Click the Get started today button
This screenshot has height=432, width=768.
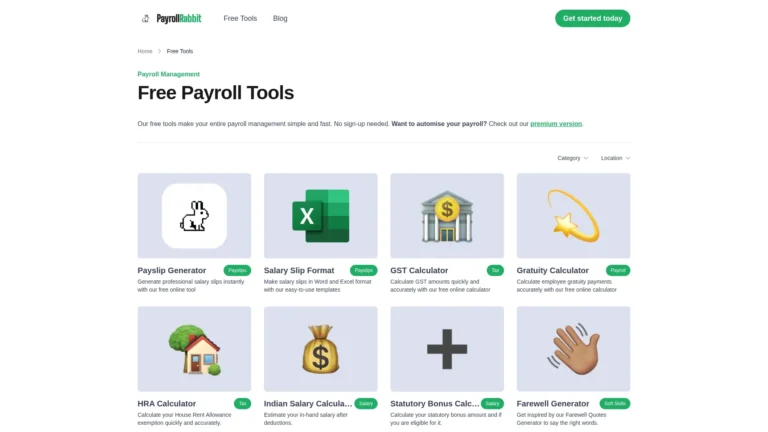pyautogui.click(x=593, y=19)
